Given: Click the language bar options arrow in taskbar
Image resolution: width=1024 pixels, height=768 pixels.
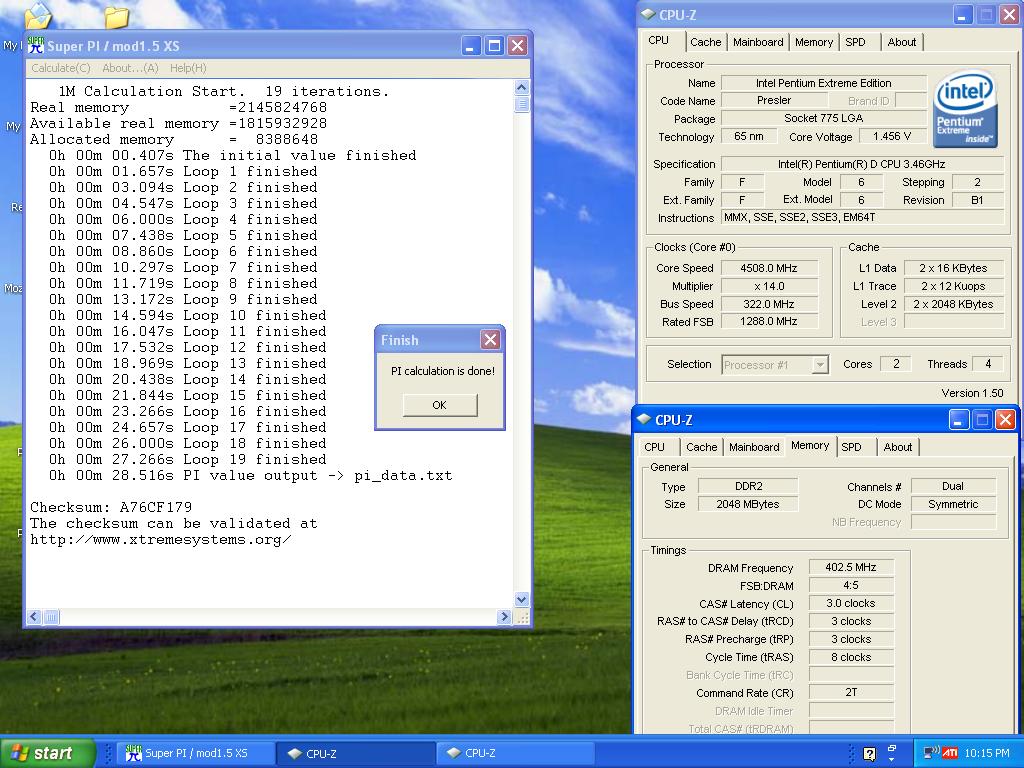Looking at the screenshot, I should coord(892,759).
